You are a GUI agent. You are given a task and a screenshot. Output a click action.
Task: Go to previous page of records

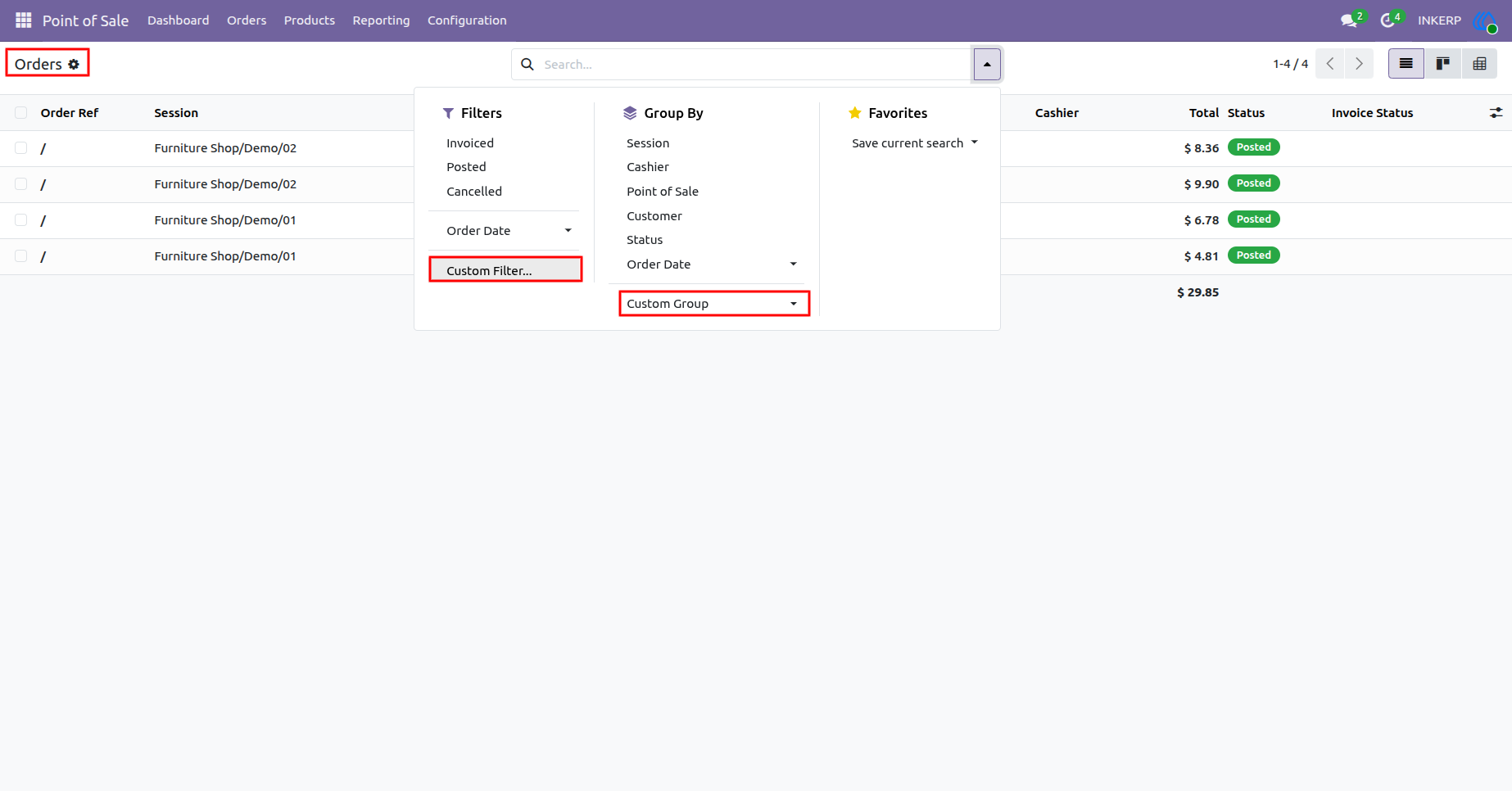(x=1330, y=64)
